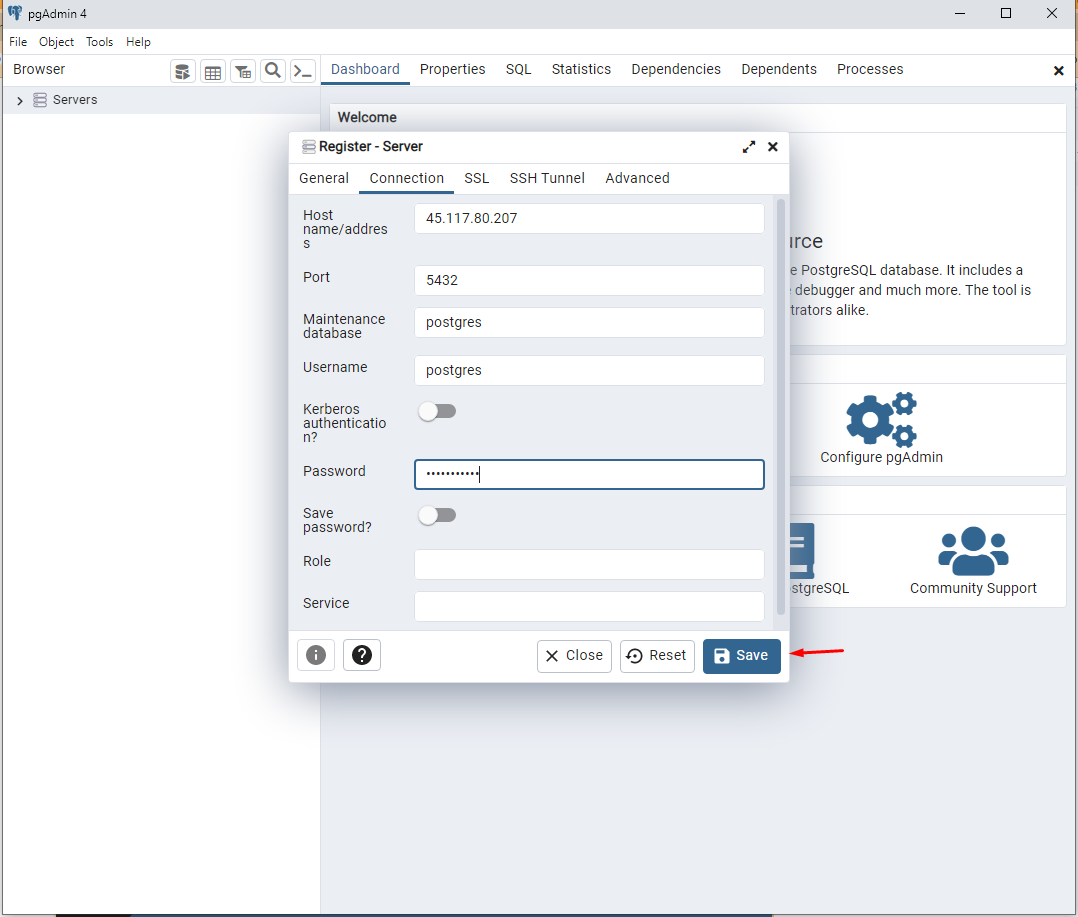Switch to the SSL tab

point(476,179)
